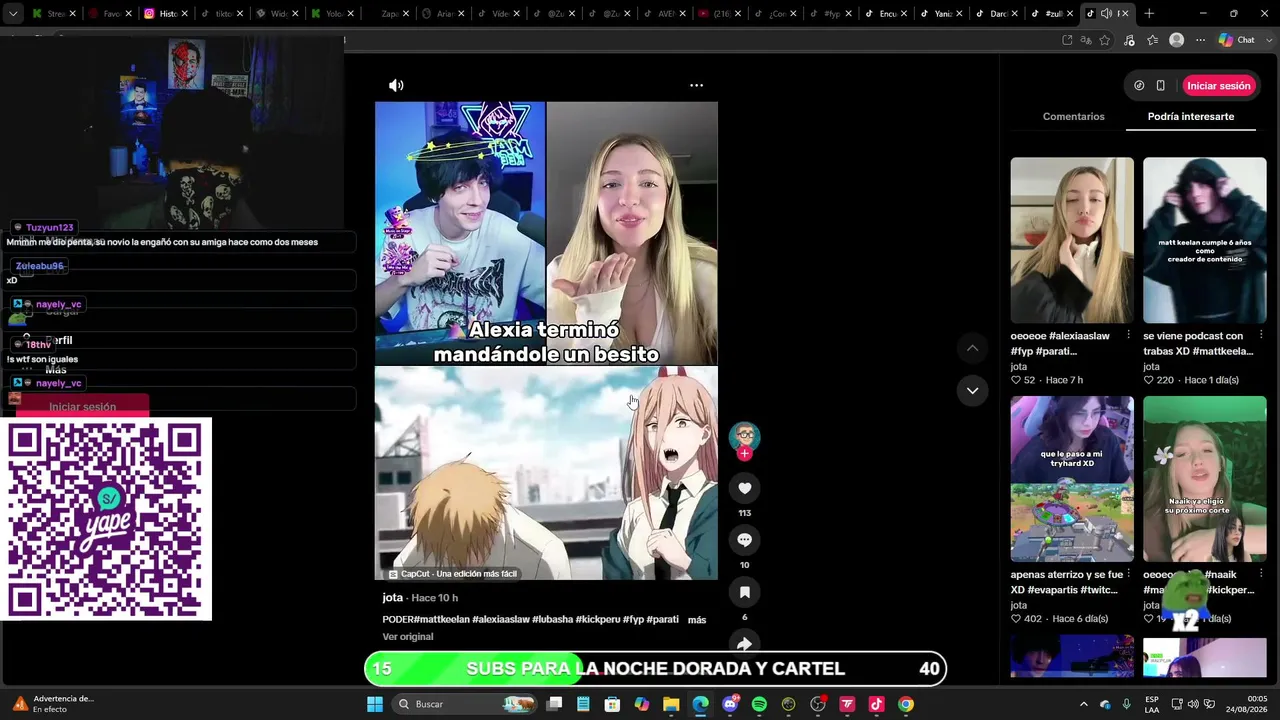The width and height of the screenshot is (1280, 720).
Task: Open Google Chrome on the taskbar
Action: [x=905, y=704]
